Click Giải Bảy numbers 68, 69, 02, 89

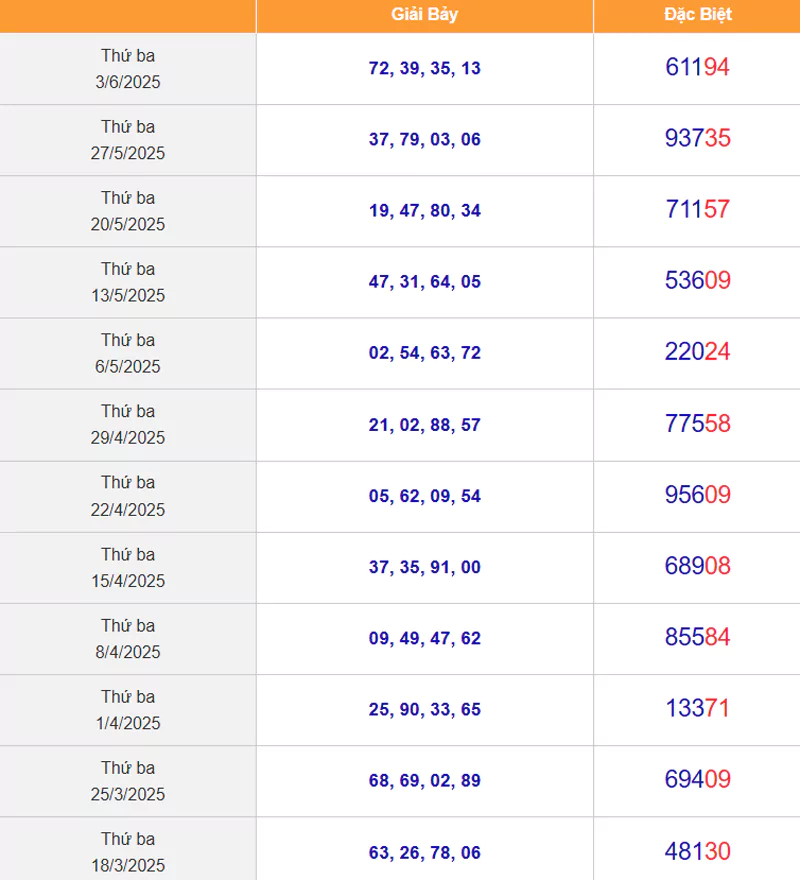point(424,781)
